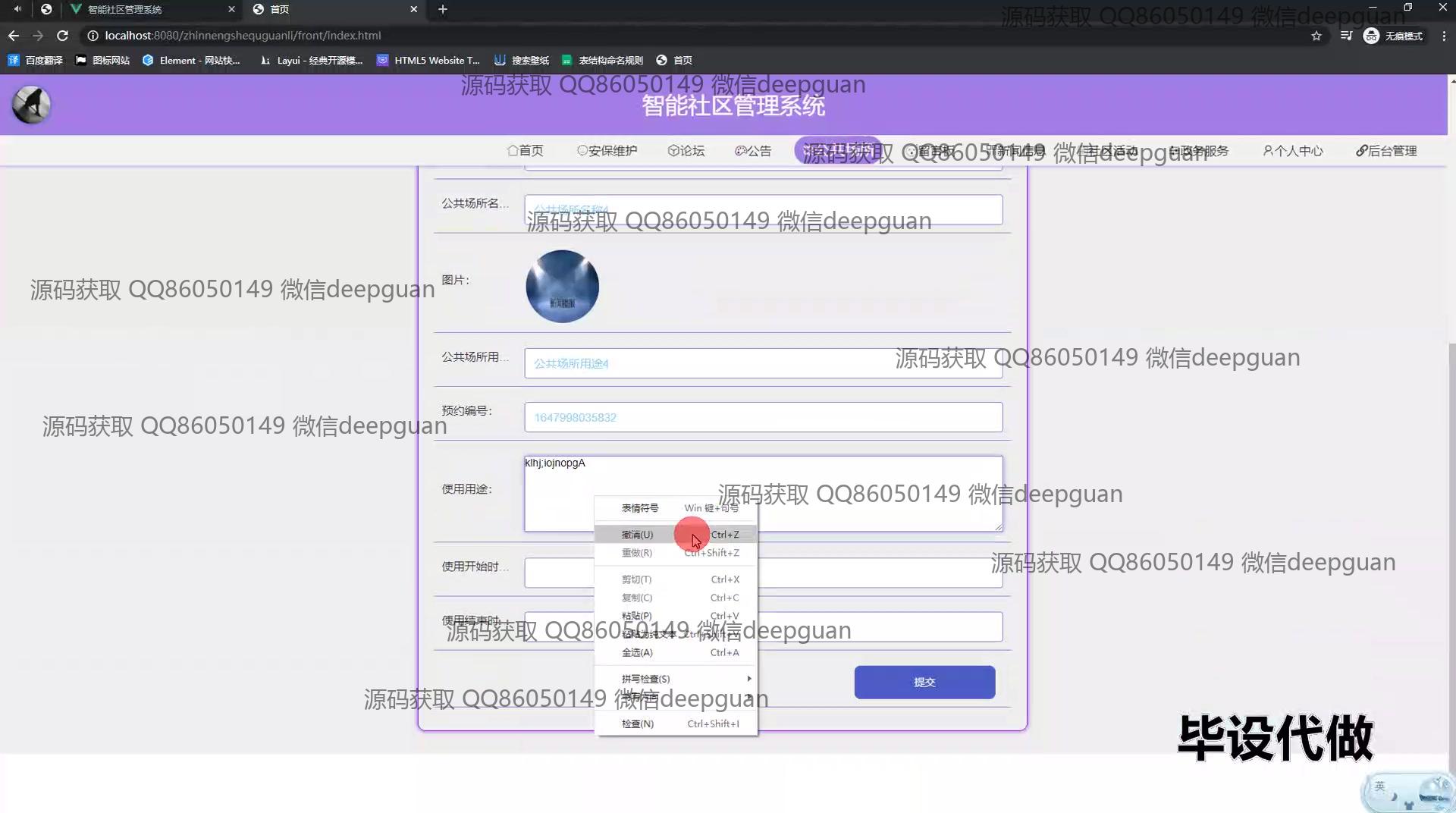Choose 重做(R) in context menu
The width and height of the screenshot is (1456, 813).
click(x=676, y=553)
